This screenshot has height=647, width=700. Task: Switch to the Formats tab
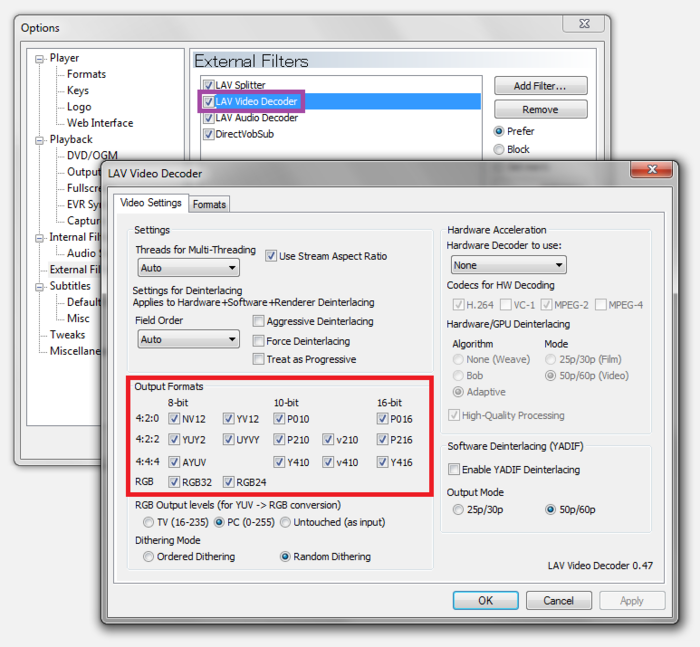tap(209, 204)
